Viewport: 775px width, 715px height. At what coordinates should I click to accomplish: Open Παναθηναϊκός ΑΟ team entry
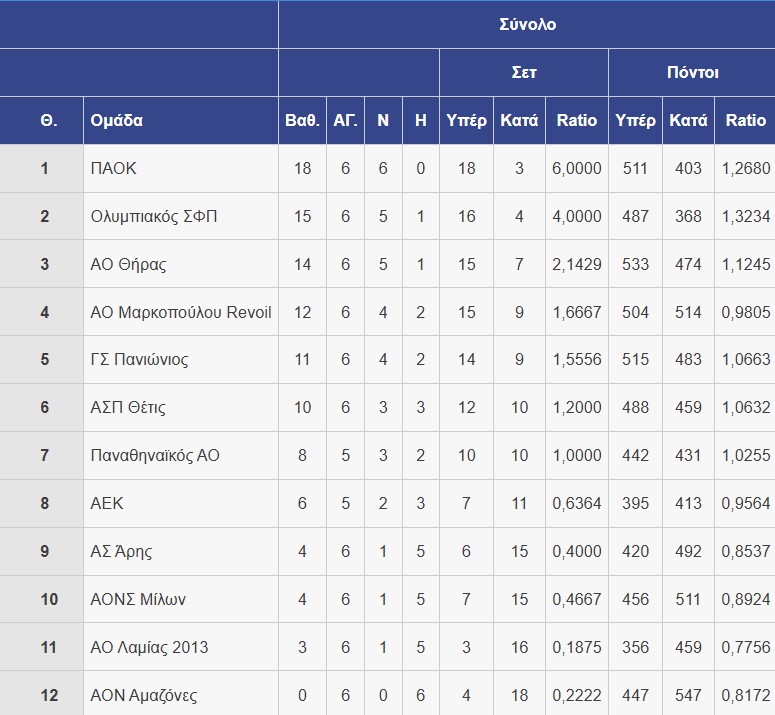(154, 455)
